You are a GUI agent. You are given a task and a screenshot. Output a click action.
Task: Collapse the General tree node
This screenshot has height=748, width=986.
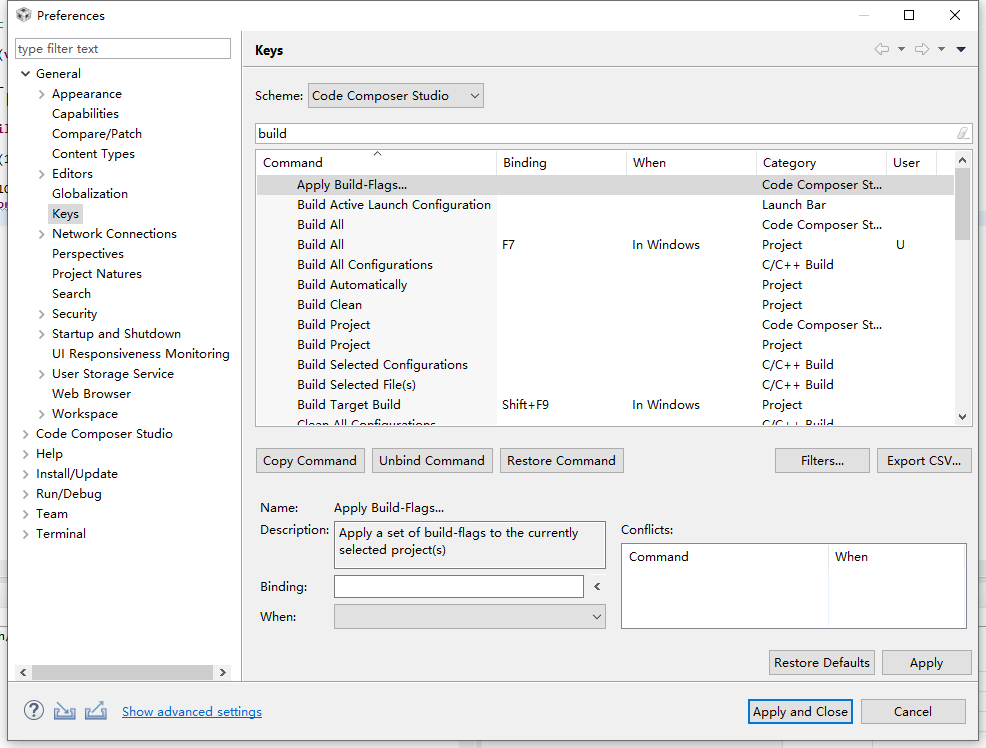coord(26,74)
